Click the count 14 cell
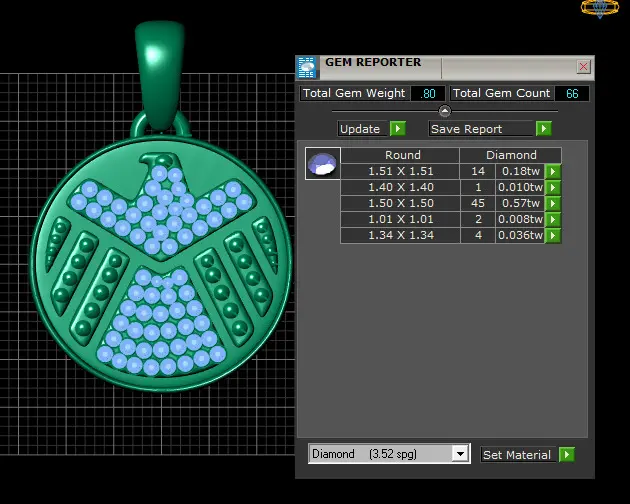630x504 pixels. (x=478, y=171)
